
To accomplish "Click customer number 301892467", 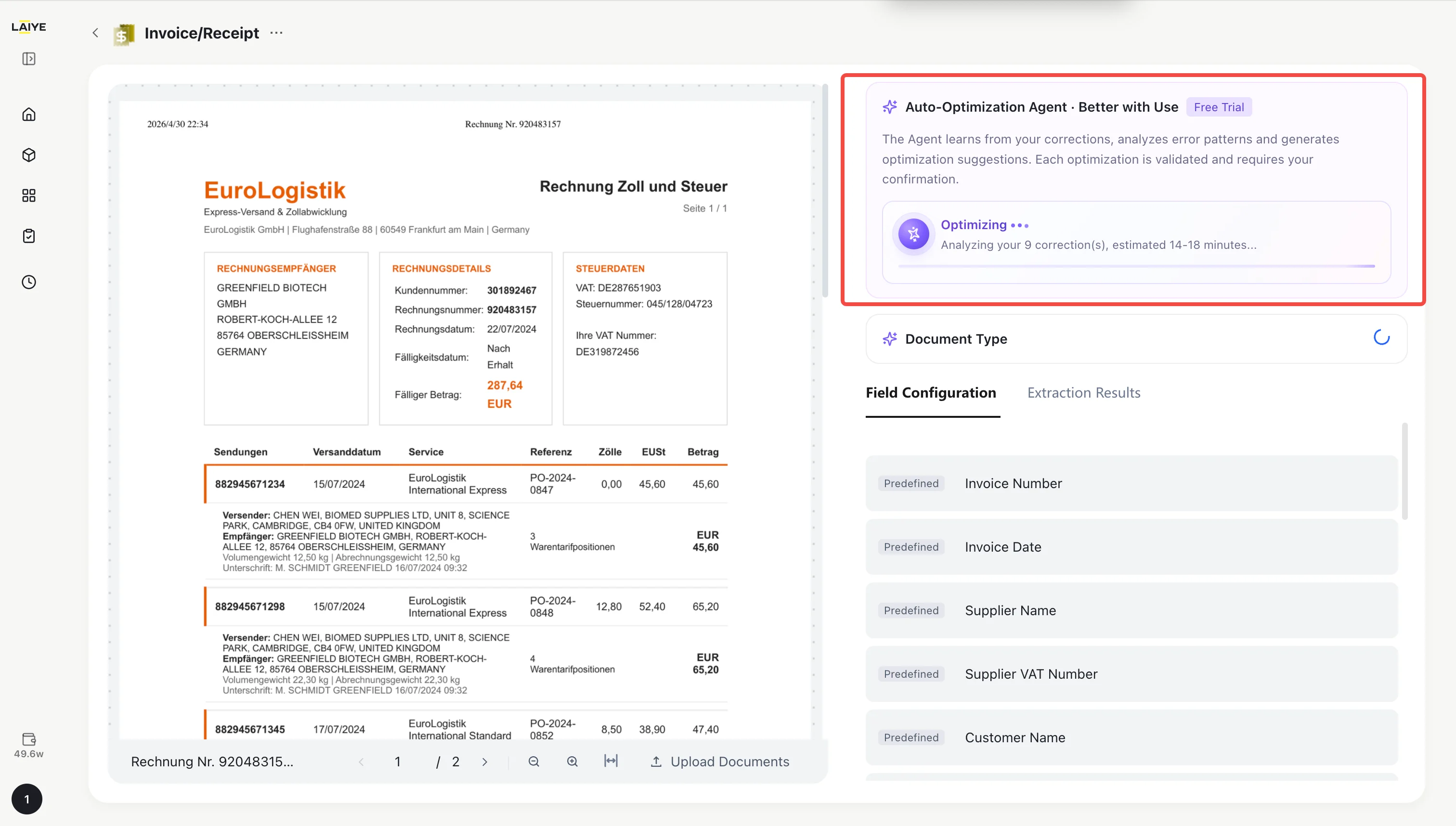I will (511, 290).
